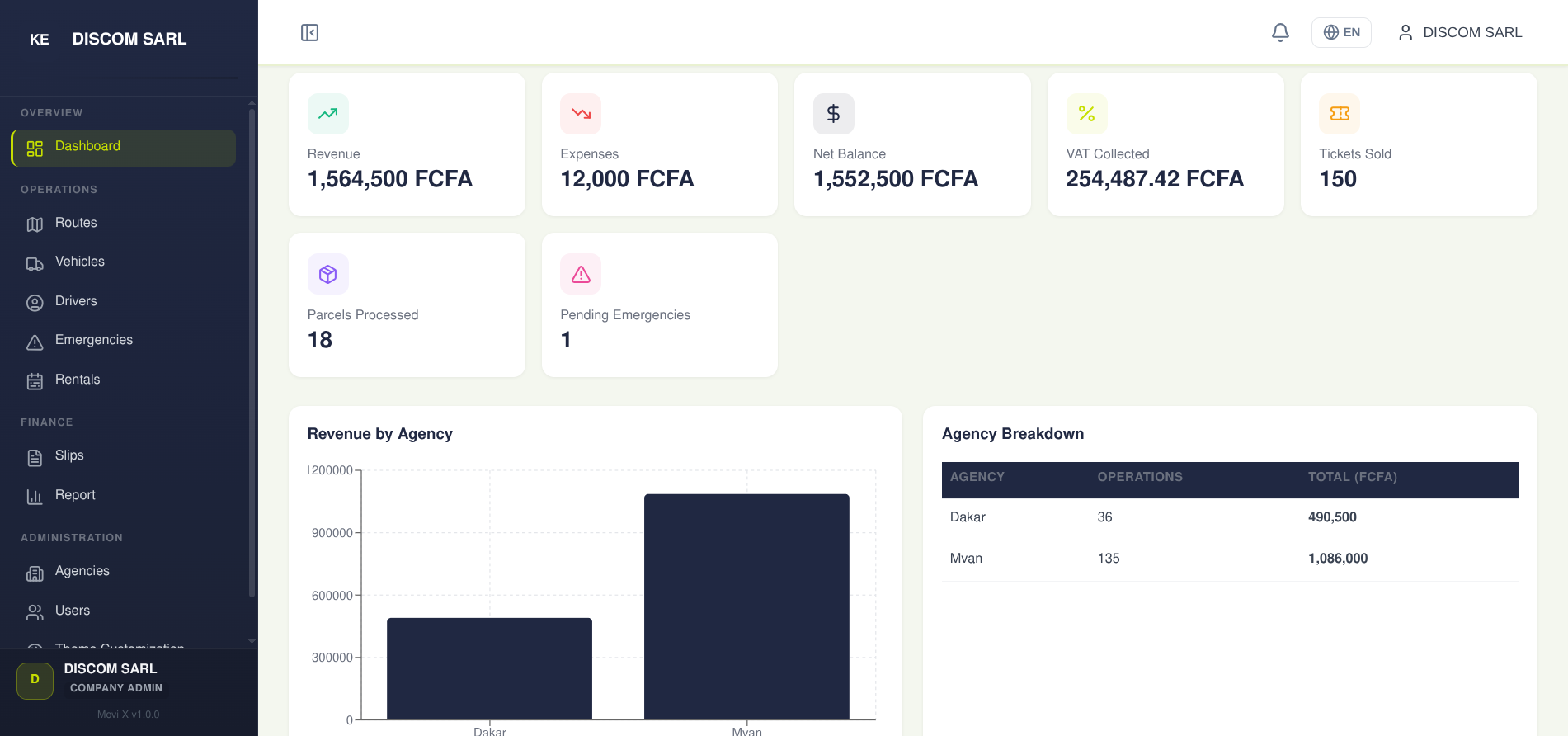Go to Routes in the sidebar
The image size is (1568, 736).
(124, 224)
